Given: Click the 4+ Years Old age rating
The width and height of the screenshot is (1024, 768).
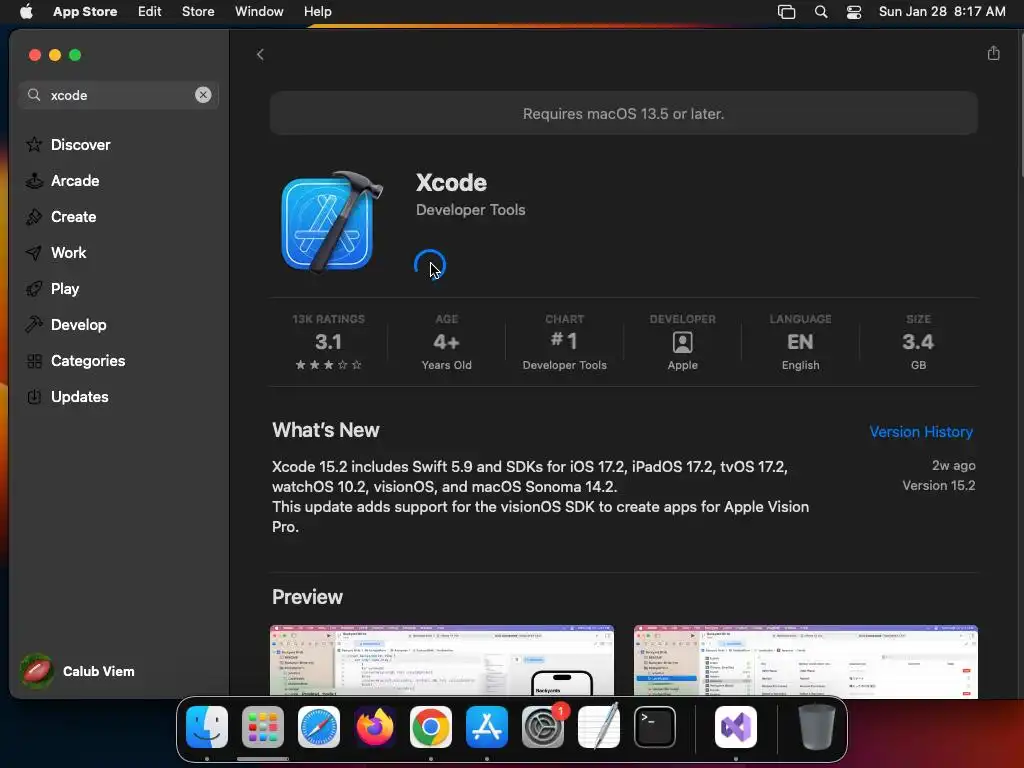Looking at the screenshot, I should pyautogui.click(x=446, y=342).
